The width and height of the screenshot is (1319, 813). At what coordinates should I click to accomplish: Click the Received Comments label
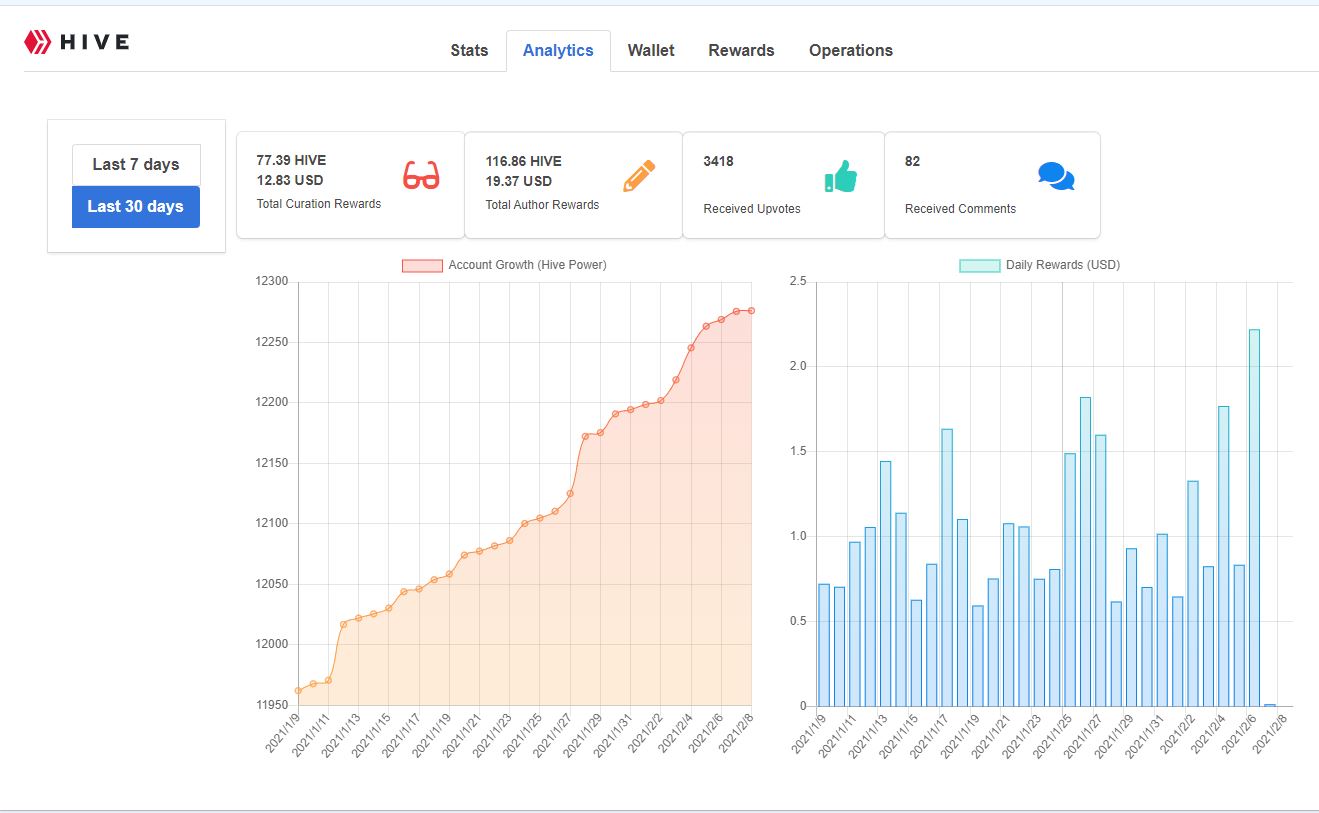click(x=960, y=209)
